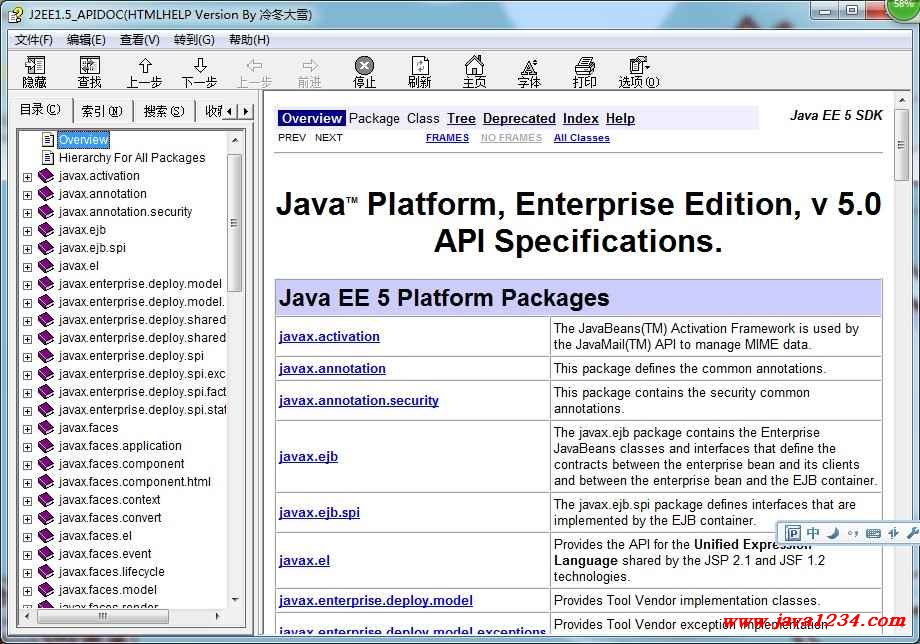Open the javax.el package link in table

coord(304,560)
